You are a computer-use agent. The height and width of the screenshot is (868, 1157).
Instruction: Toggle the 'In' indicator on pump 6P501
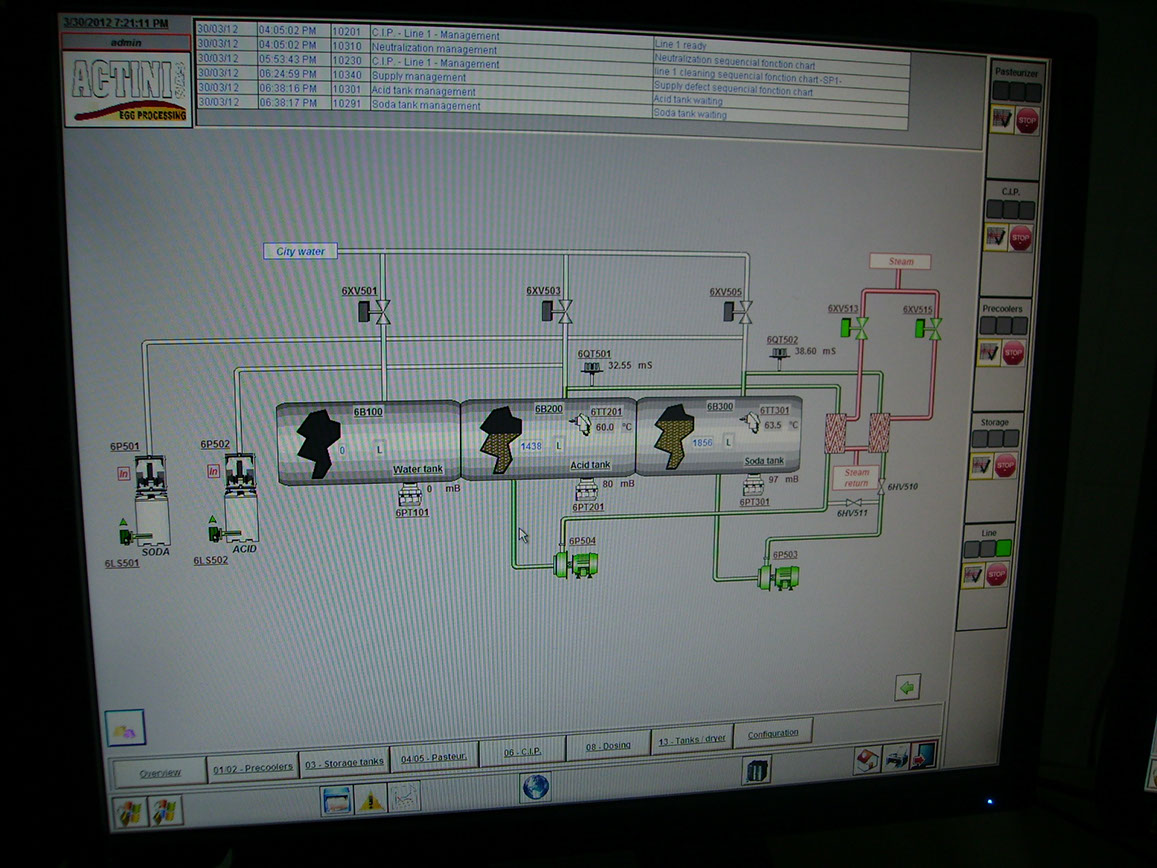(x=124, y=473)
